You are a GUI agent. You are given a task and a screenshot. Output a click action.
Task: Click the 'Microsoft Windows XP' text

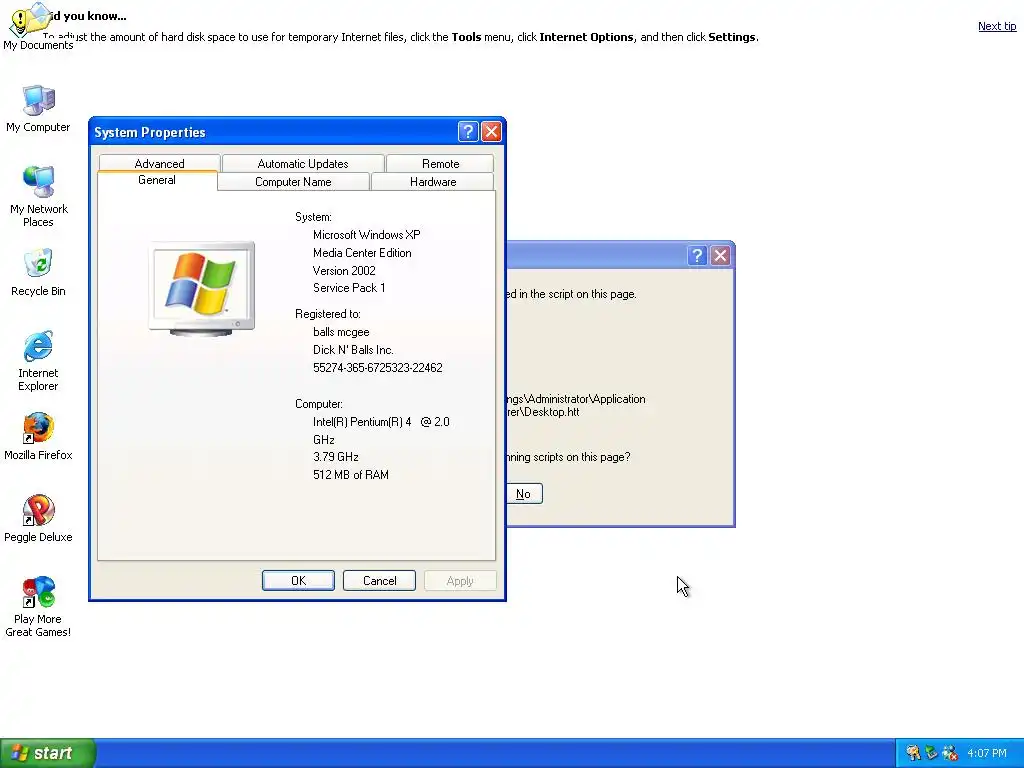[366, 234]
